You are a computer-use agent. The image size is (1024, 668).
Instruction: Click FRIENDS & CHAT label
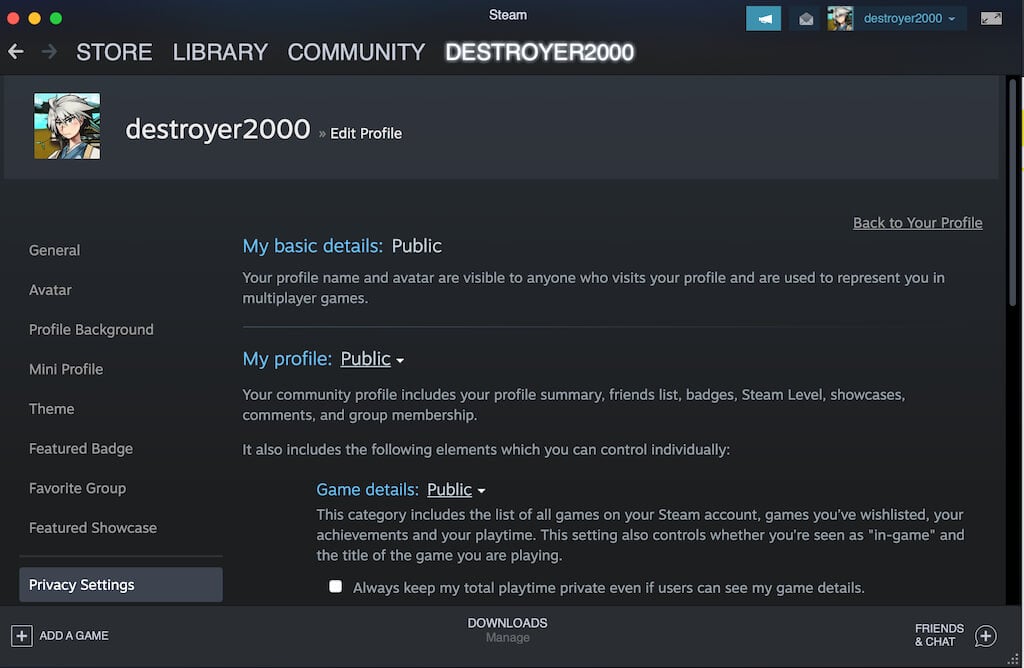click(939, 635)
